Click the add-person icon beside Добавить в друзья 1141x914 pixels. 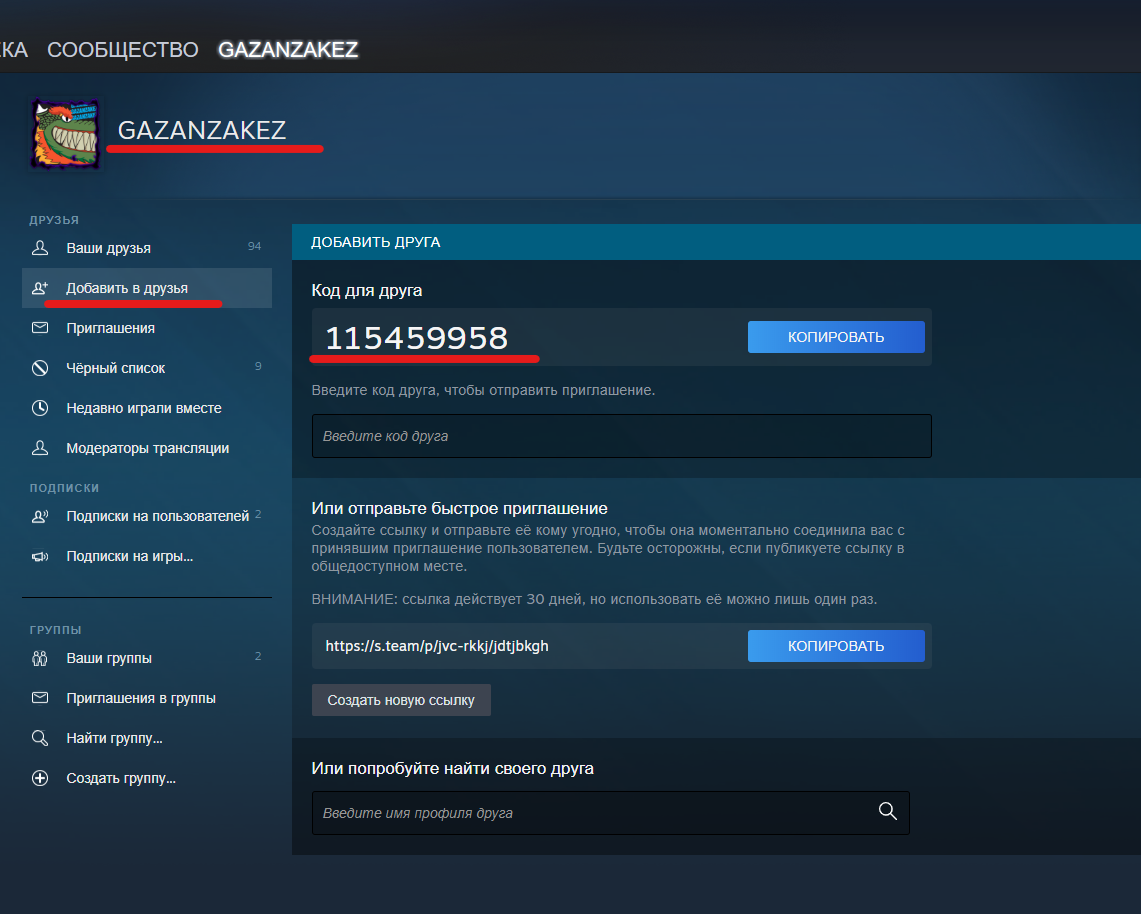pos(40,288)
